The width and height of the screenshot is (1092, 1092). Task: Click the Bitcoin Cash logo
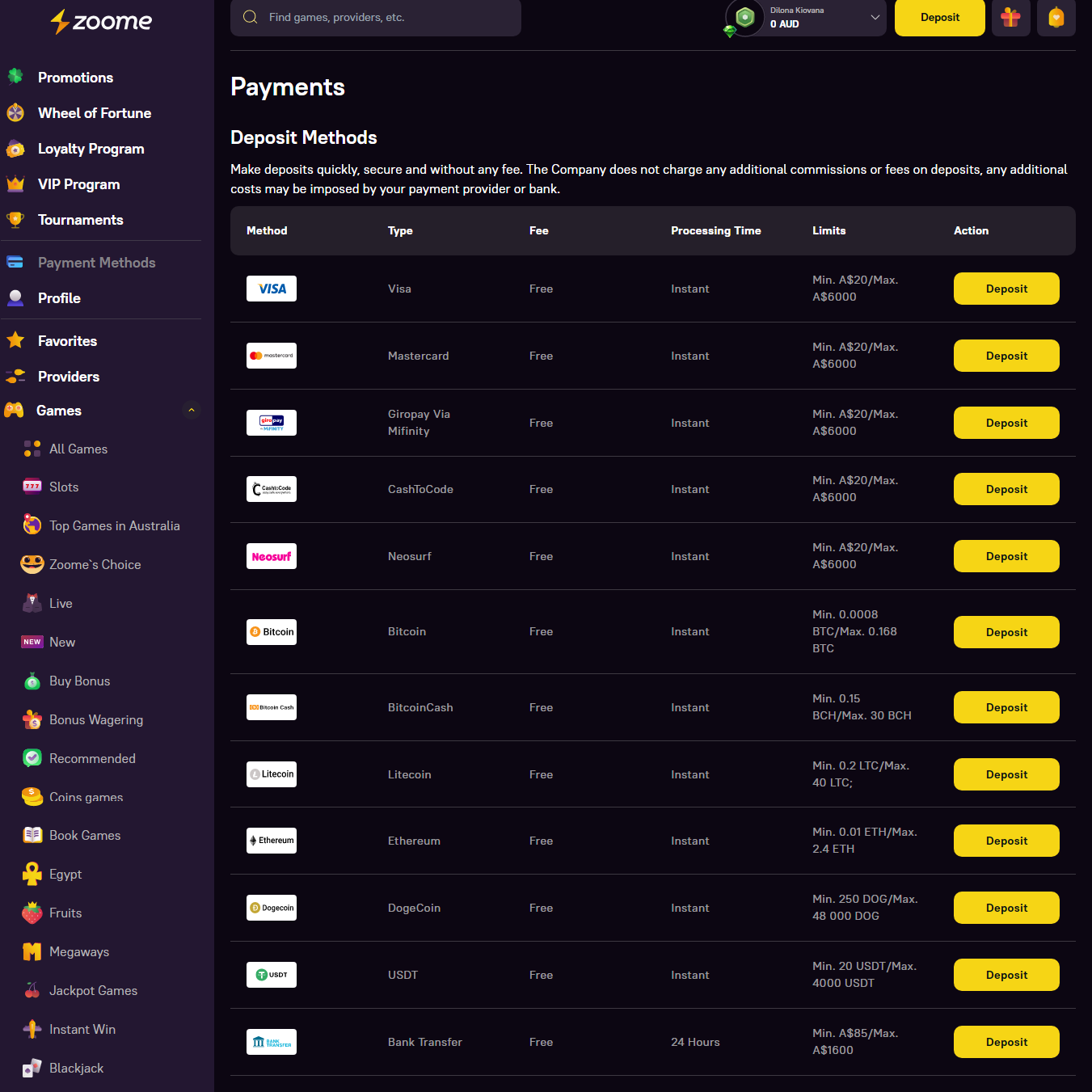(272, 707)
